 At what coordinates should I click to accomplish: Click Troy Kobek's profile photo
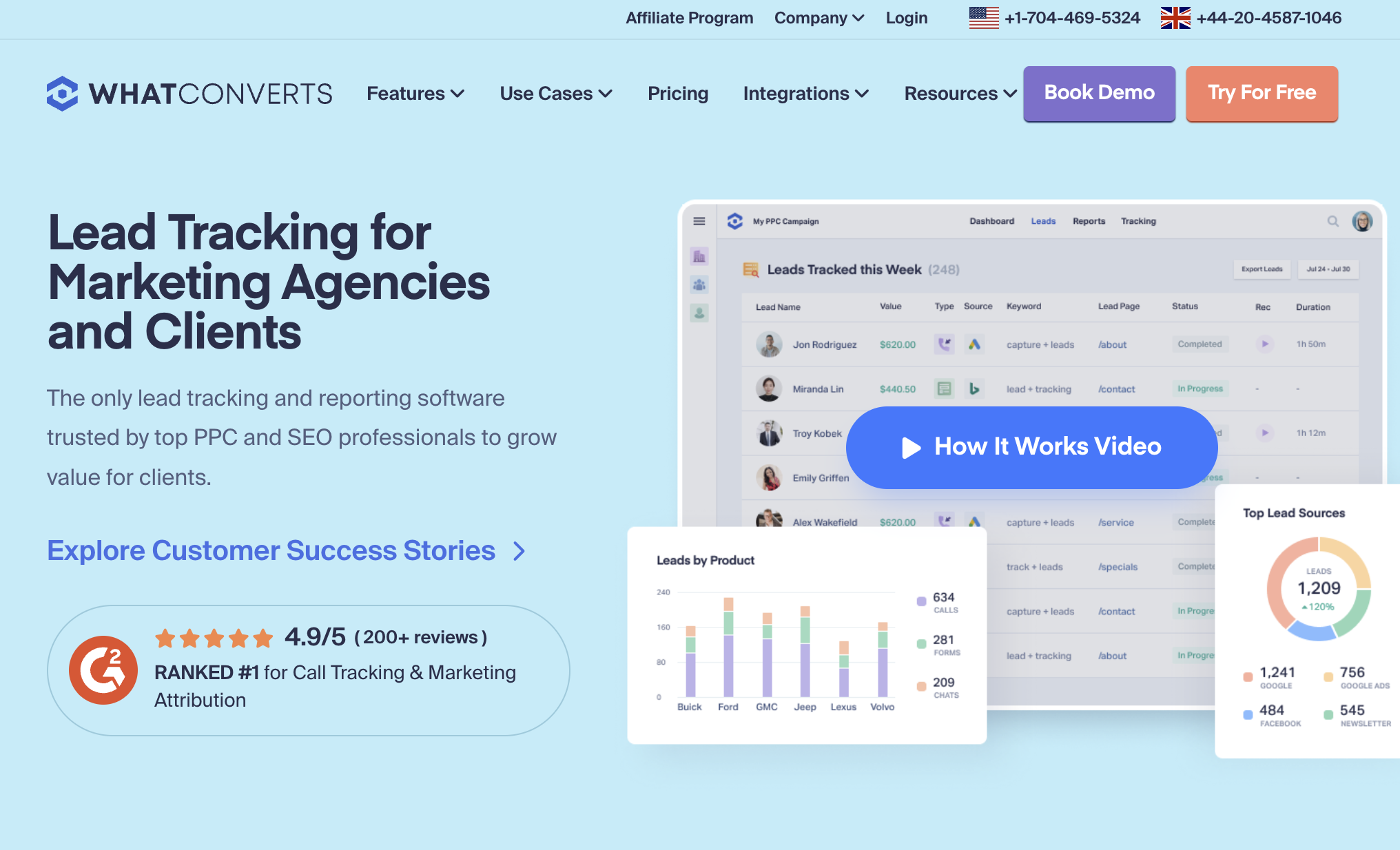(x=769, y=433)
